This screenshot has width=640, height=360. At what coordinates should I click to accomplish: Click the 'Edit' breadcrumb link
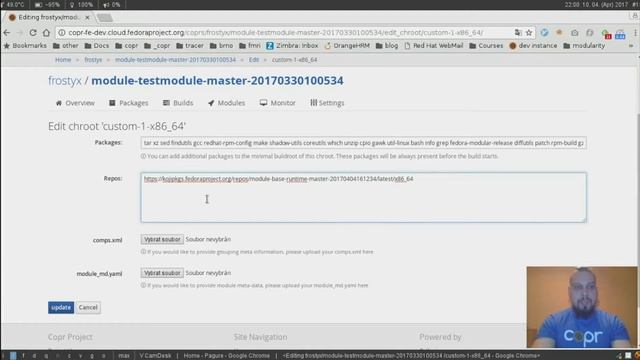pyautogui.click(x=254, y=60)
